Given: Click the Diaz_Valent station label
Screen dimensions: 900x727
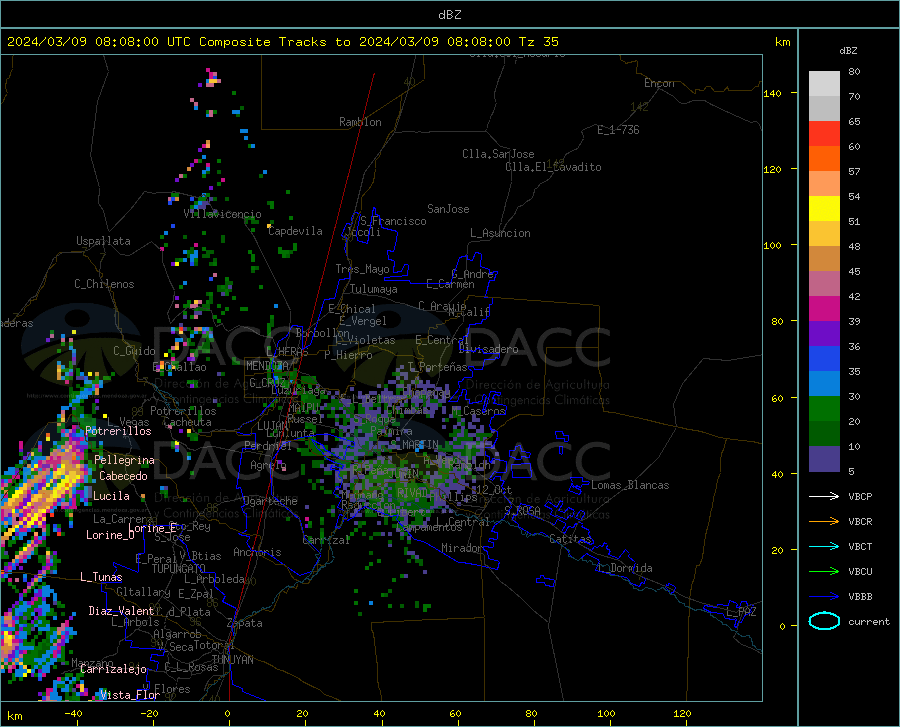Looking at the screenshot, I should (121, 611).
